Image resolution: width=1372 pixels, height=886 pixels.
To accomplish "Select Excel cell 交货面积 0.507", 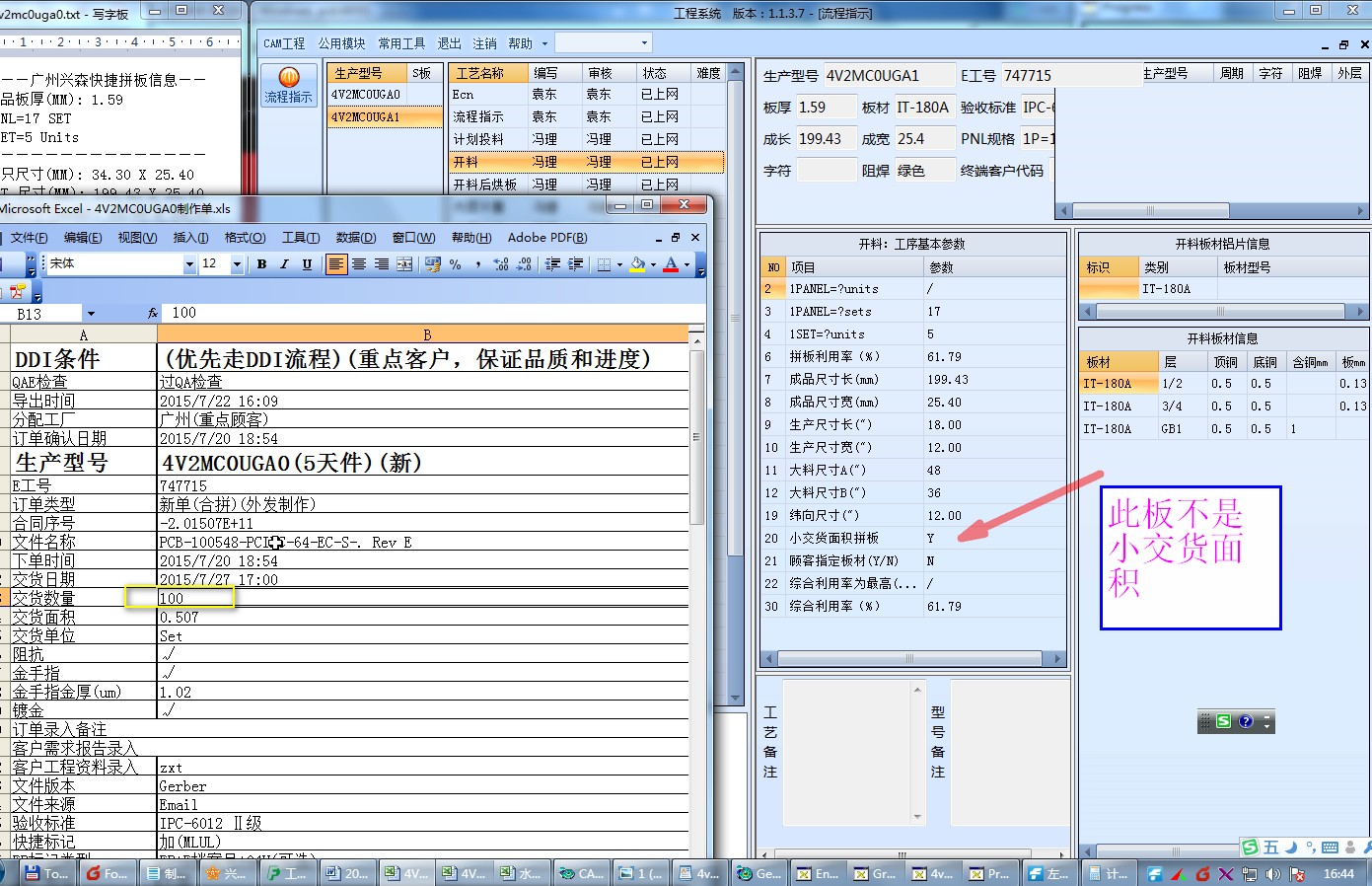I will point(423,618).
